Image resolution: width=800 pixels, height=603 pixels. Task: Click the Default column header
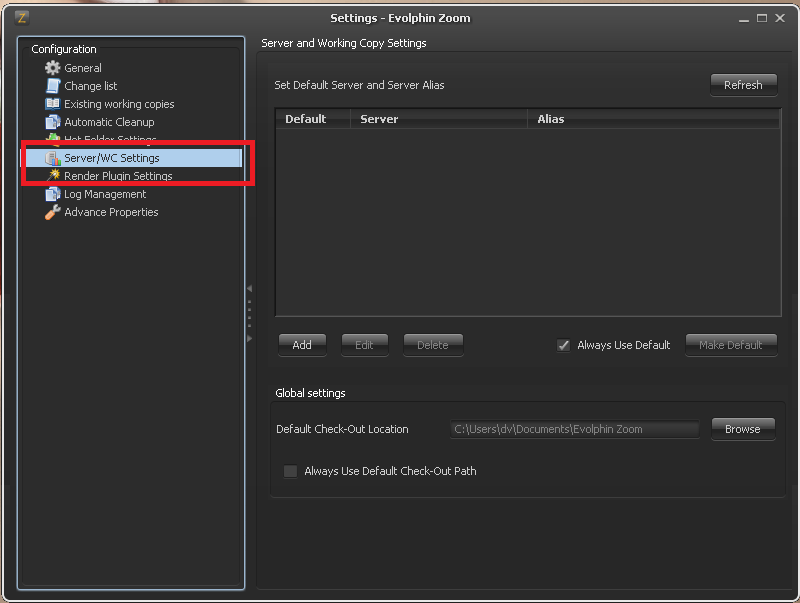[x=313, y=119]
